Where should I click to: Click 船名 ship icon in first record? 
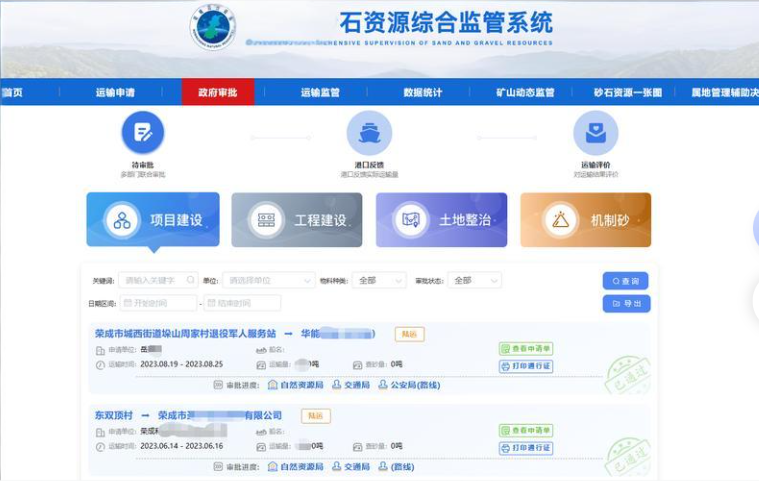261,350
